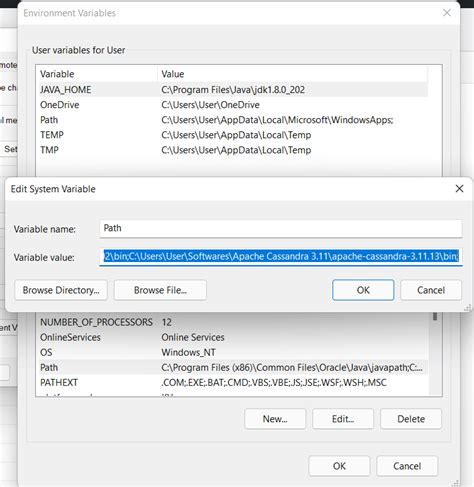The height and width of the screenshot is (487, 474).
Task: Click the Variable value input field
Action: point(281,257)
